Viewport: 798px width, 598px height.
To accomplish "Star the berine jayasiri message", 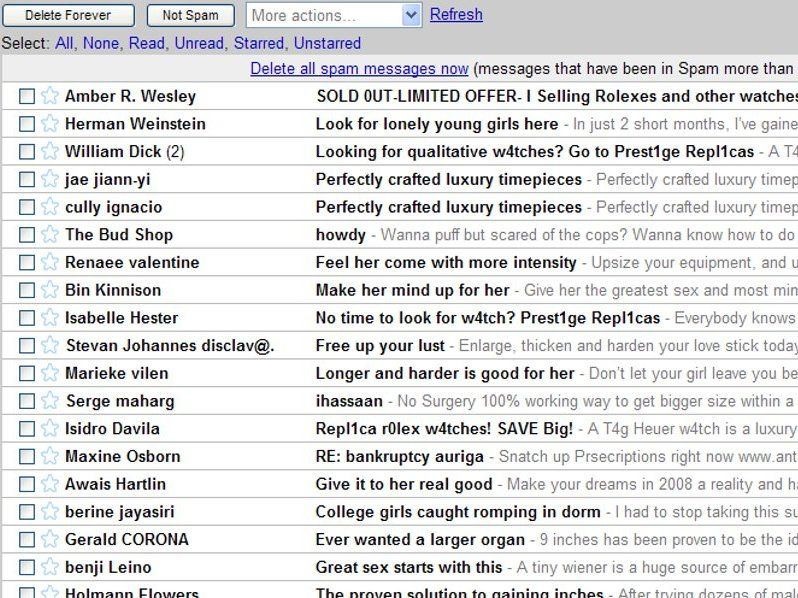I will point(50,511).
